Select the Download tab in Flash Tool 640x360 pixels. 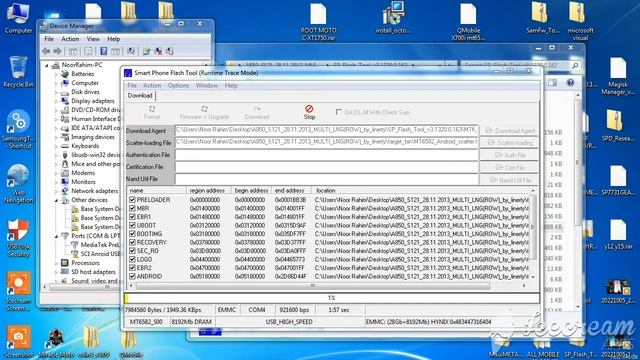tap(140, 96)
